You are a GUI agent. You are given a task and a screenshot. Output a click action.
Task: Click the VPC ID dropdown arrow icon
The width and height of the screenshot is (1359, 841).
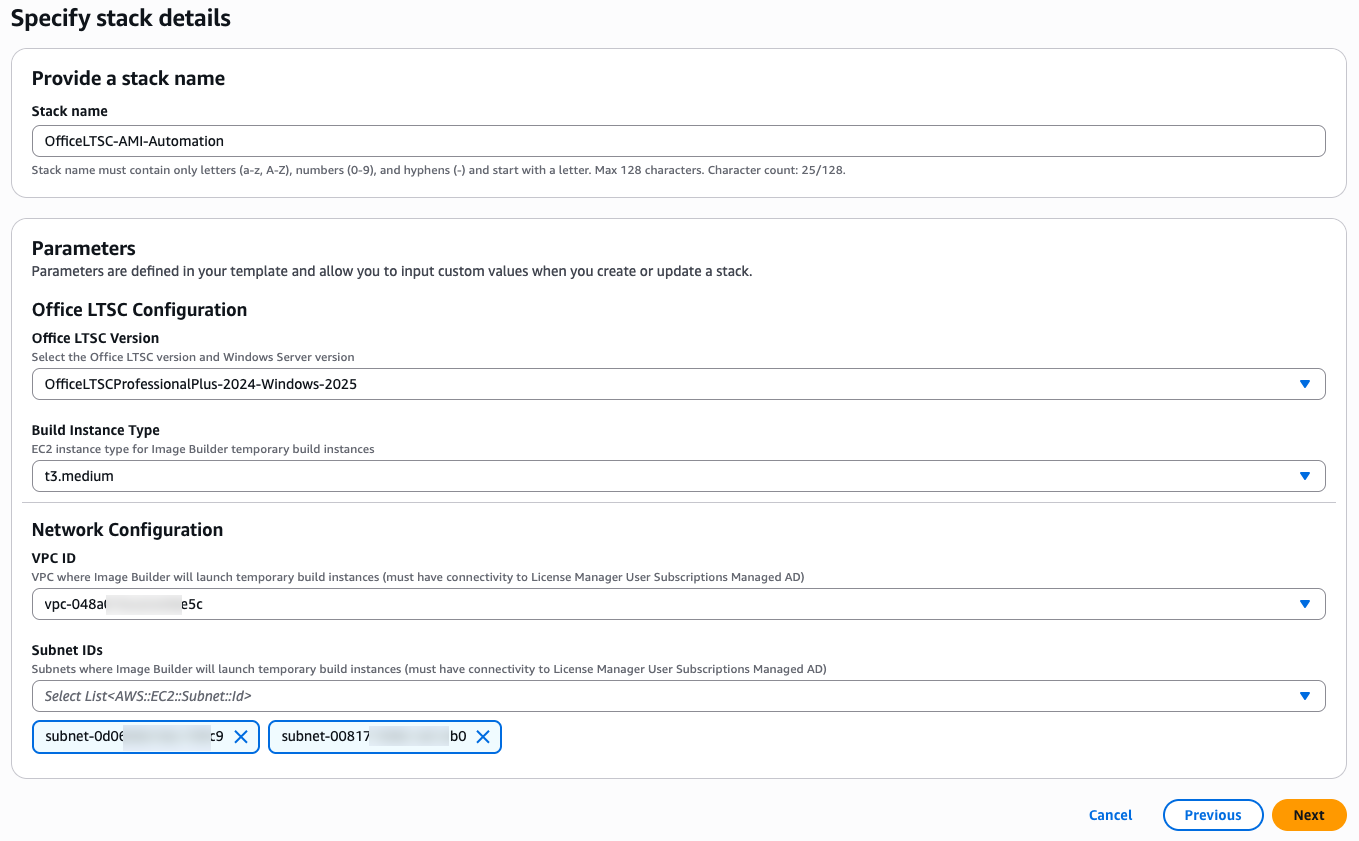(1305, 604)
